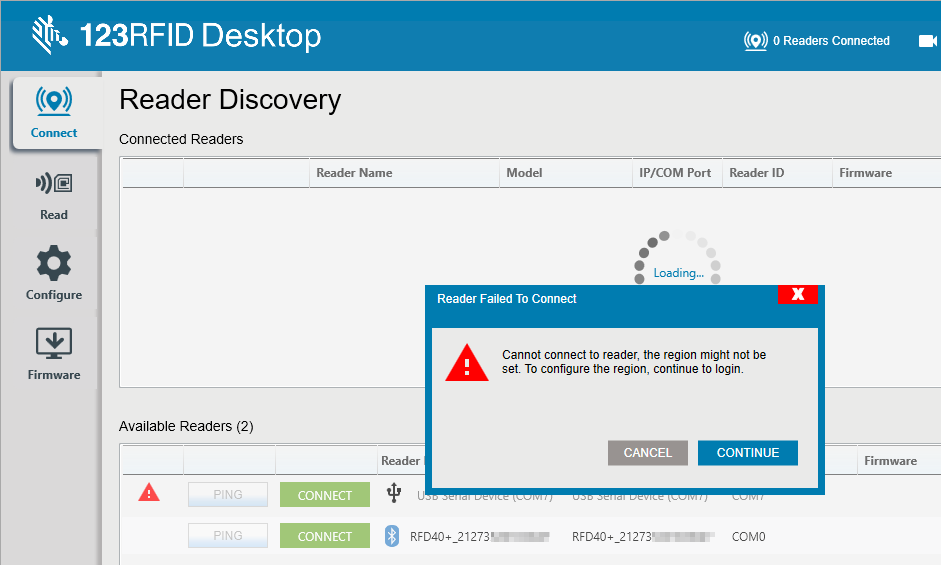Open the Firmware sidebar section
This screenshot has height=565, width=941.
click(x=54, y=354)
